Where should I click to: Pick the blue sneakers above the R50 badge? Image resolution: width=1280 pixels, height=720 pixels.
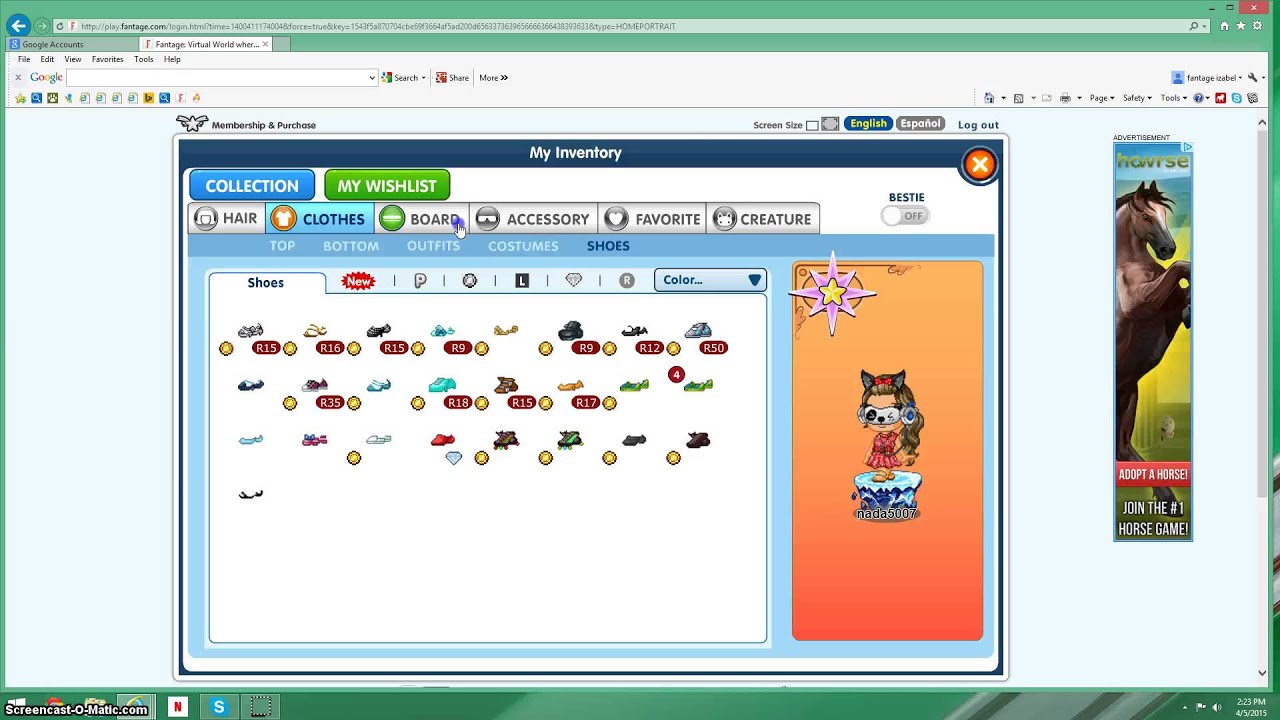point(698,330)
